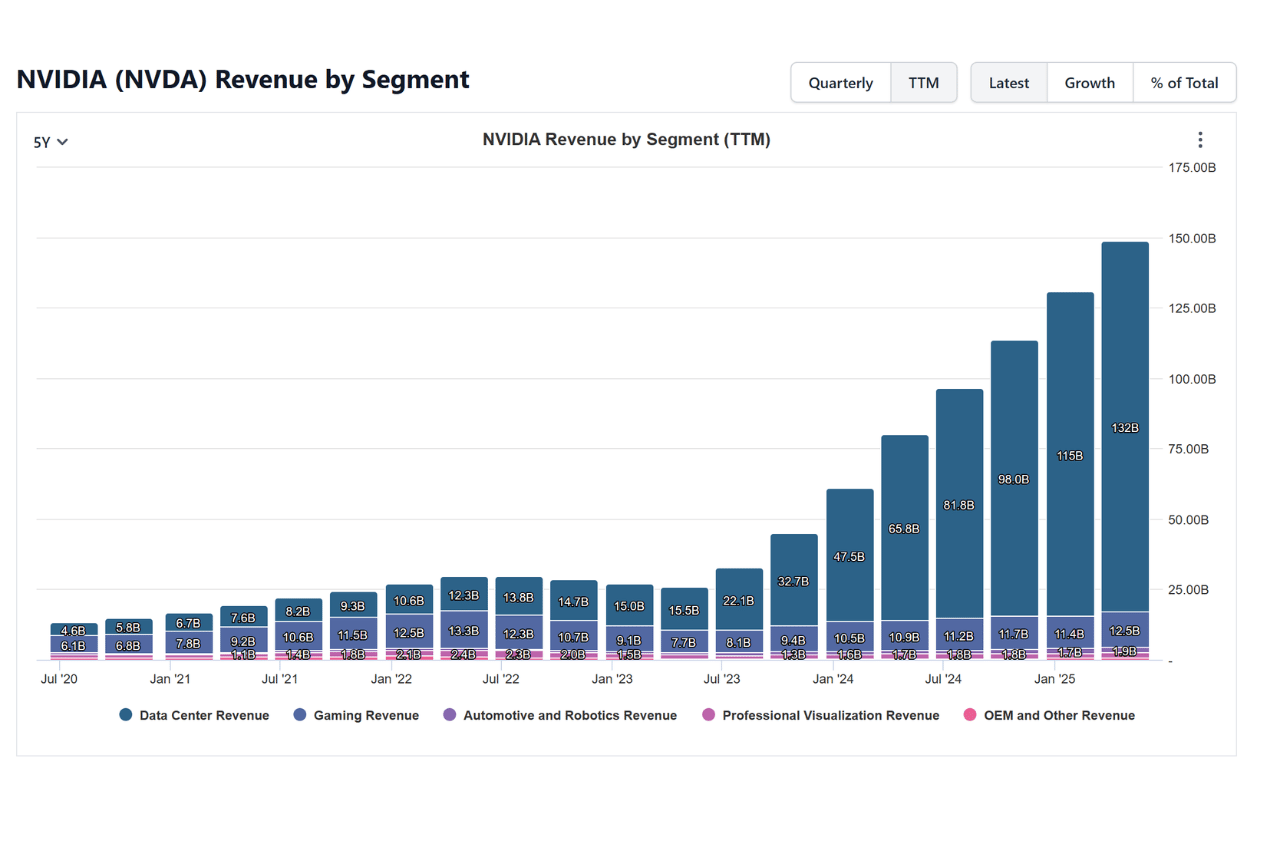1280x854 pixels.
Task: Toggle Professional Visualization Revenue legend series
Action: point(820,715)
